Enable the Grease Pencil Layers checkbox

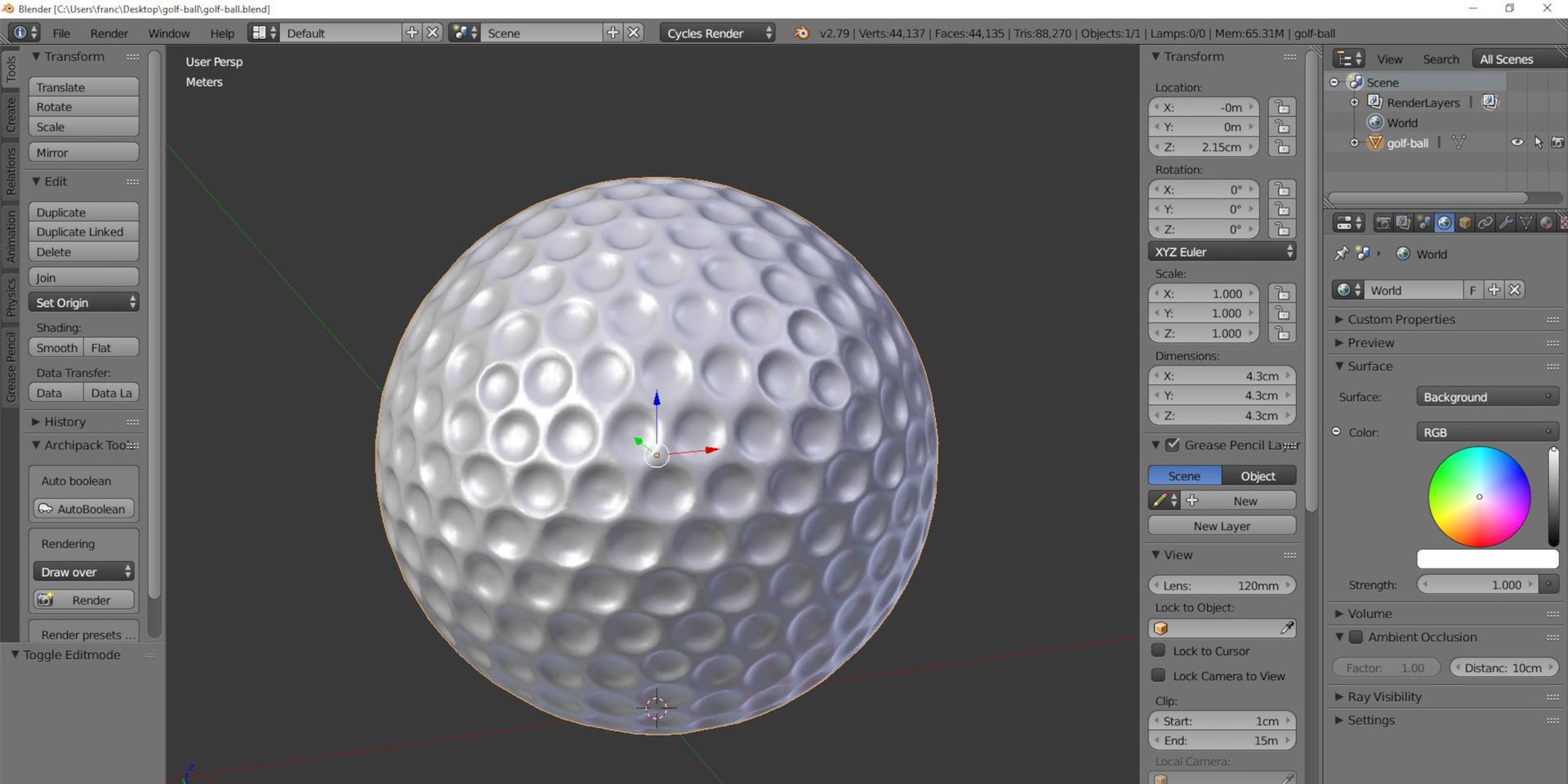(1172, 445)
